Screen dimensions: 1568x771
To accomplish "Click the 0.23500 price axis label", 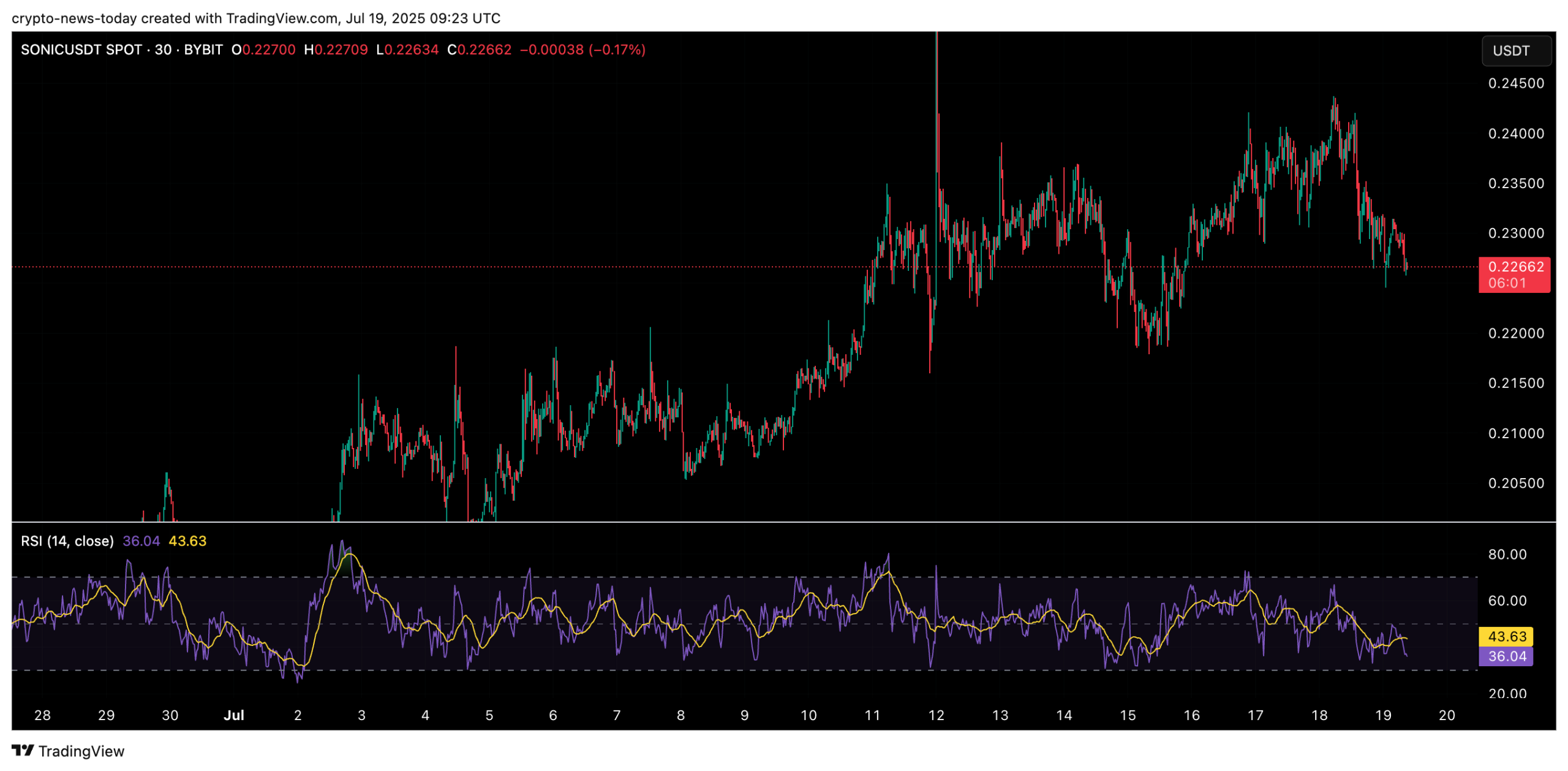I will click(x=1516, y=183).
